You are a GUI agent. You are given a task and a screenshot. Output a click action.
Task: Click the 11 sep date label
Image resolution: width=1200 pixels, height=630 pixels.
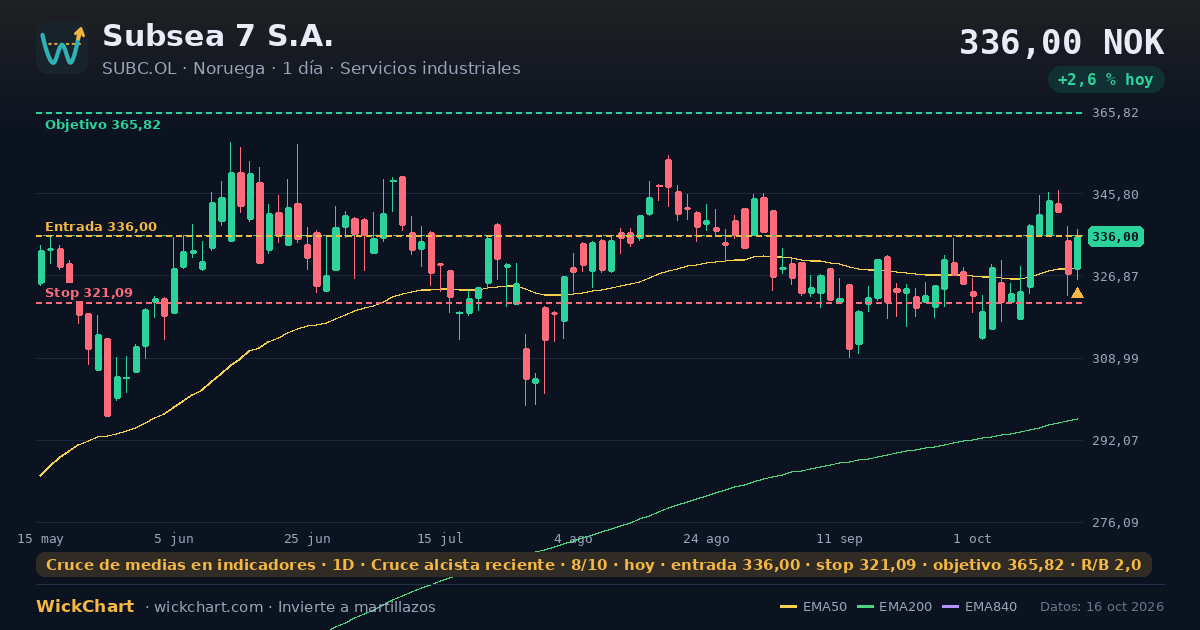839,538
